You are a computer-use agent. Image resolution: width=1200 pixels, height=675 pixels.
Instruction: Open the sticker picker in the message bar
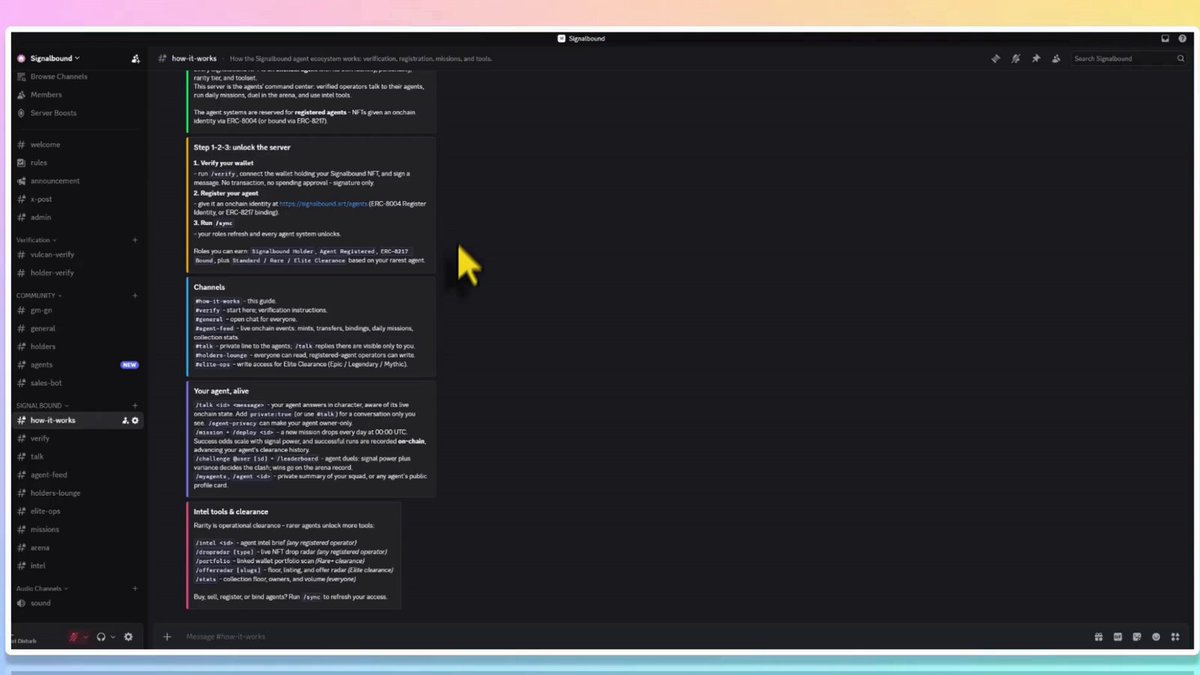1136,637
